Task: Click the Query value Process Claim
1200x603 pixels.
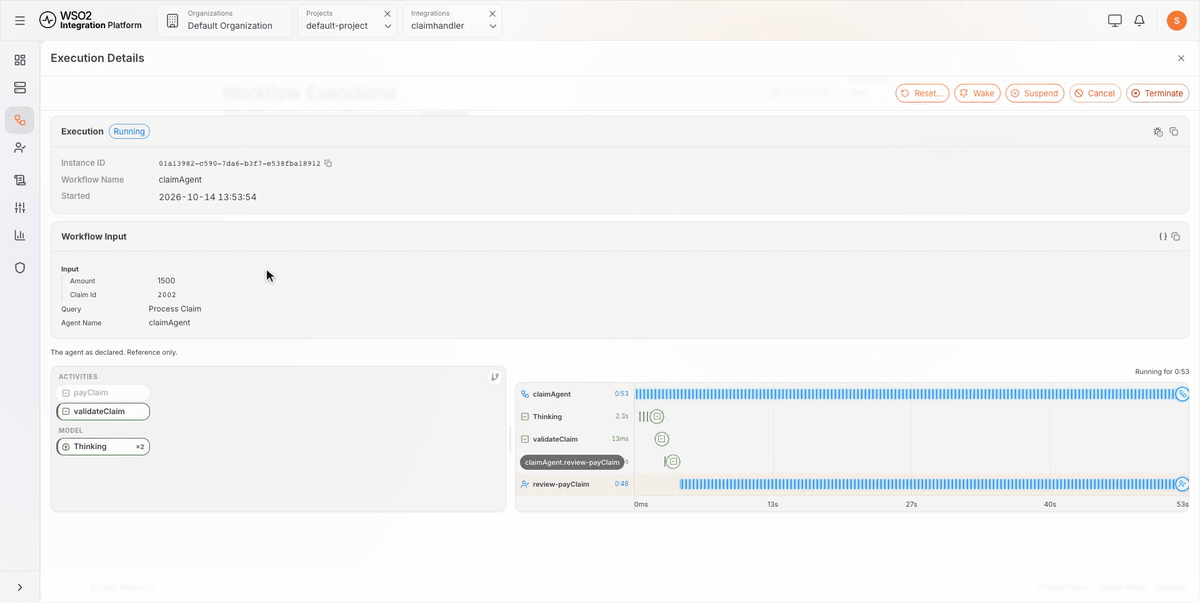Action: 175,309
